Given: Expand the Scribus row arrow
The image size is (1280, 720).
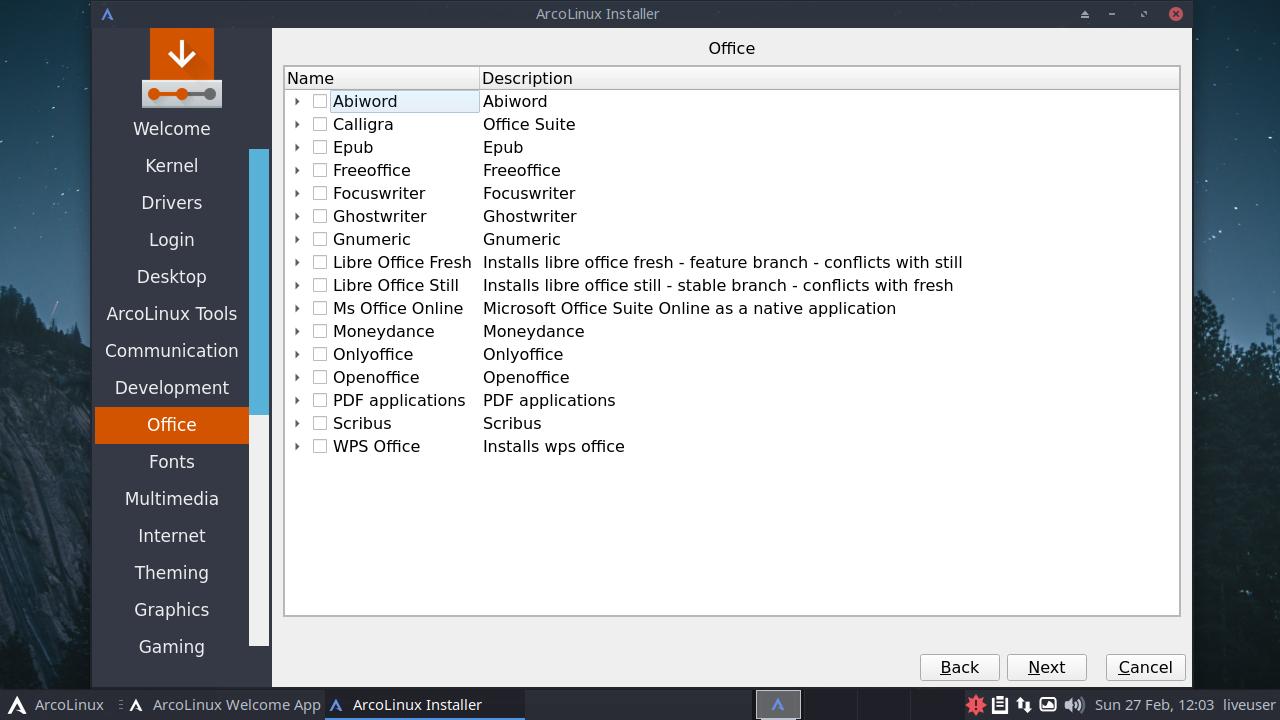Looking at the screenshot, I should [x=297, y=423].
